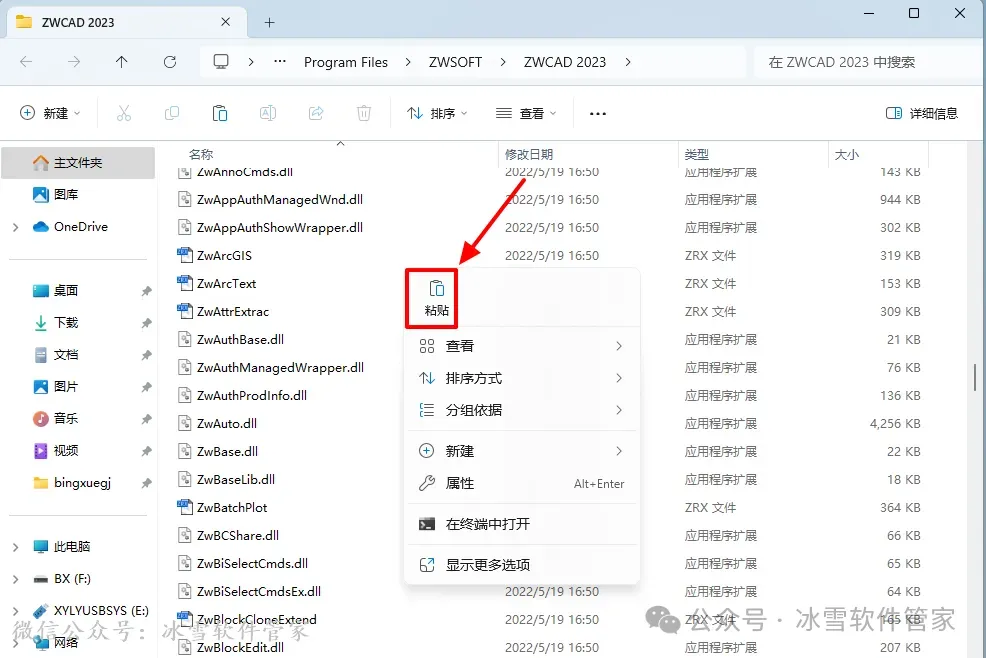Select the ZwArcGIS ZRX file icon

pos(185,255)
